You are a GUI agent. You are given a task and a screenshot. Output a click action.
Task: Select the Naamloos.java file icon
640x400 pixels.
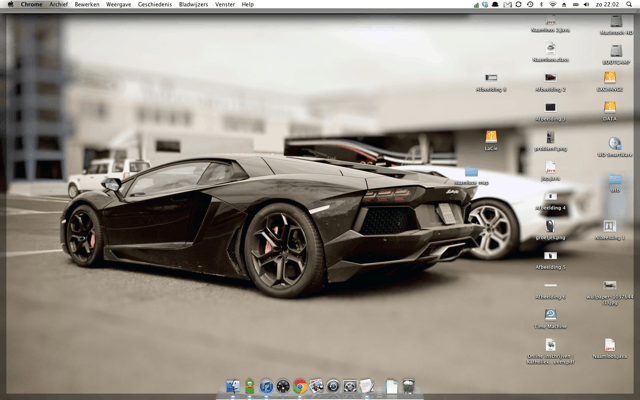point(609,344)
